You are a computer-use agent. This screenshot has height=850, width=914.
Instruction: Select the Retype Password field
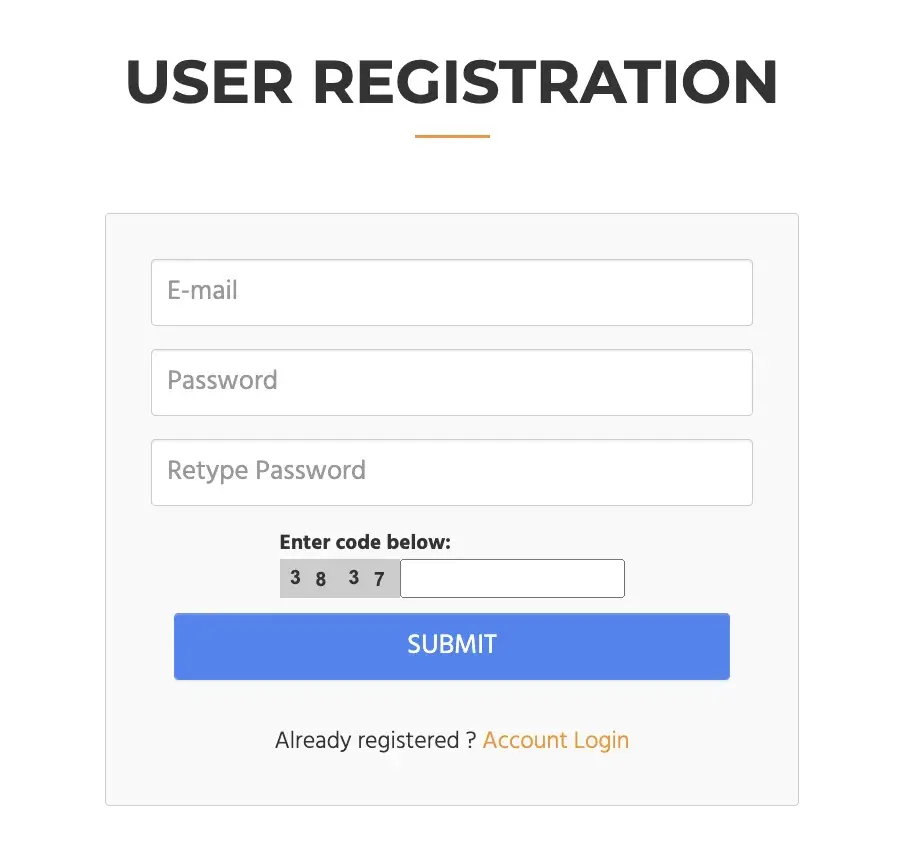pyautogui.click(x=452, y=472)
